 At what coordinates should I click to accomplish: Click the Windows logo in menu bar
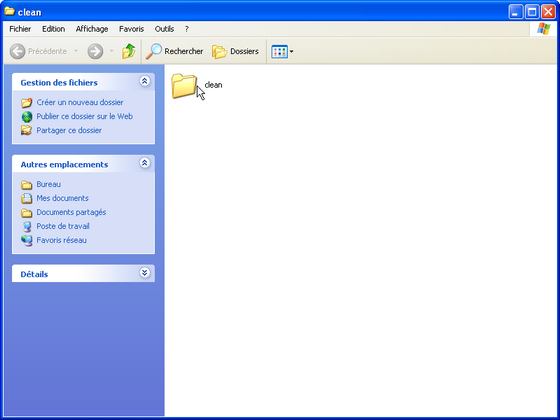point(544,29)
